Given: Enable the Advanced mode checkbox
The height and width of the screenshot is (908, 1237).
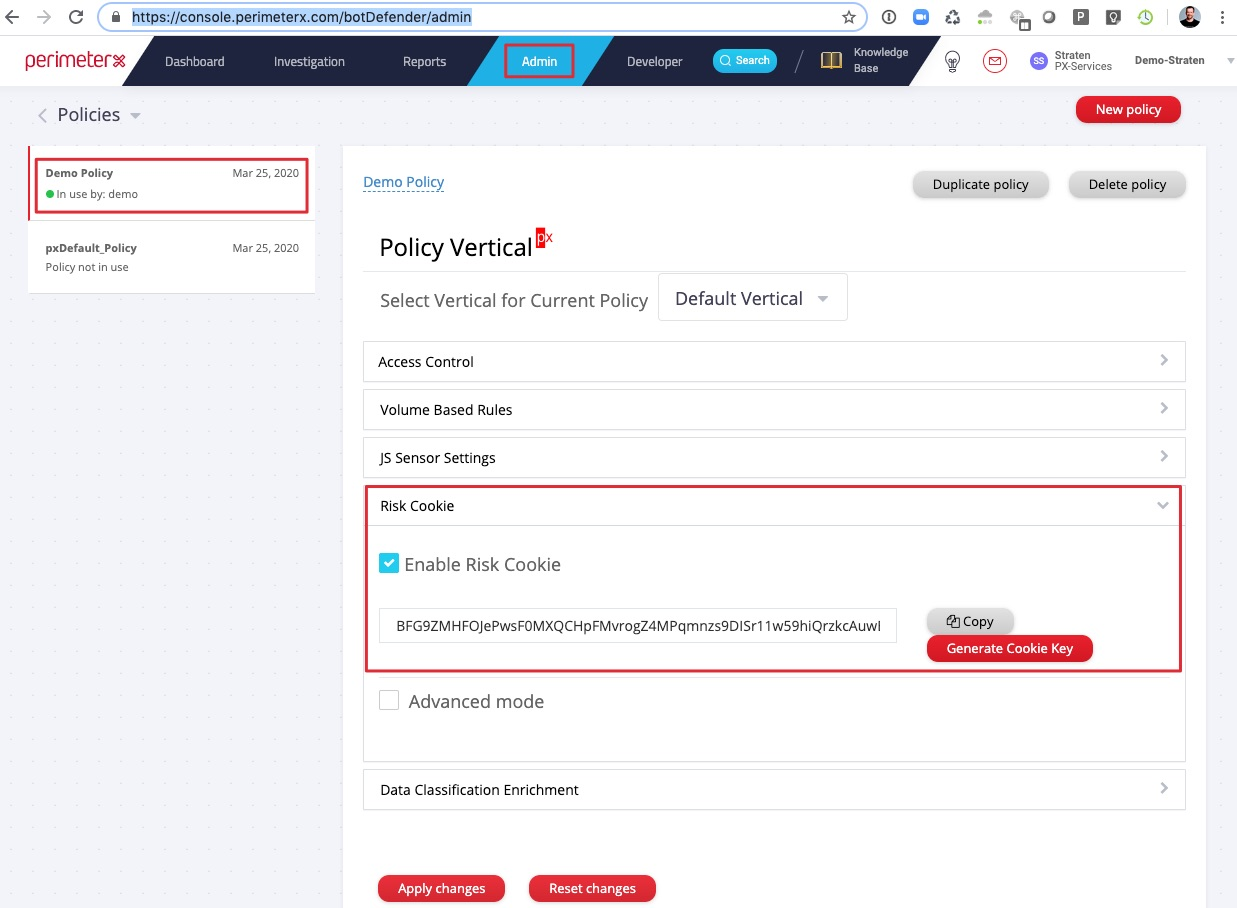Looking at the screenshot, I should click(x=389, y=701).
